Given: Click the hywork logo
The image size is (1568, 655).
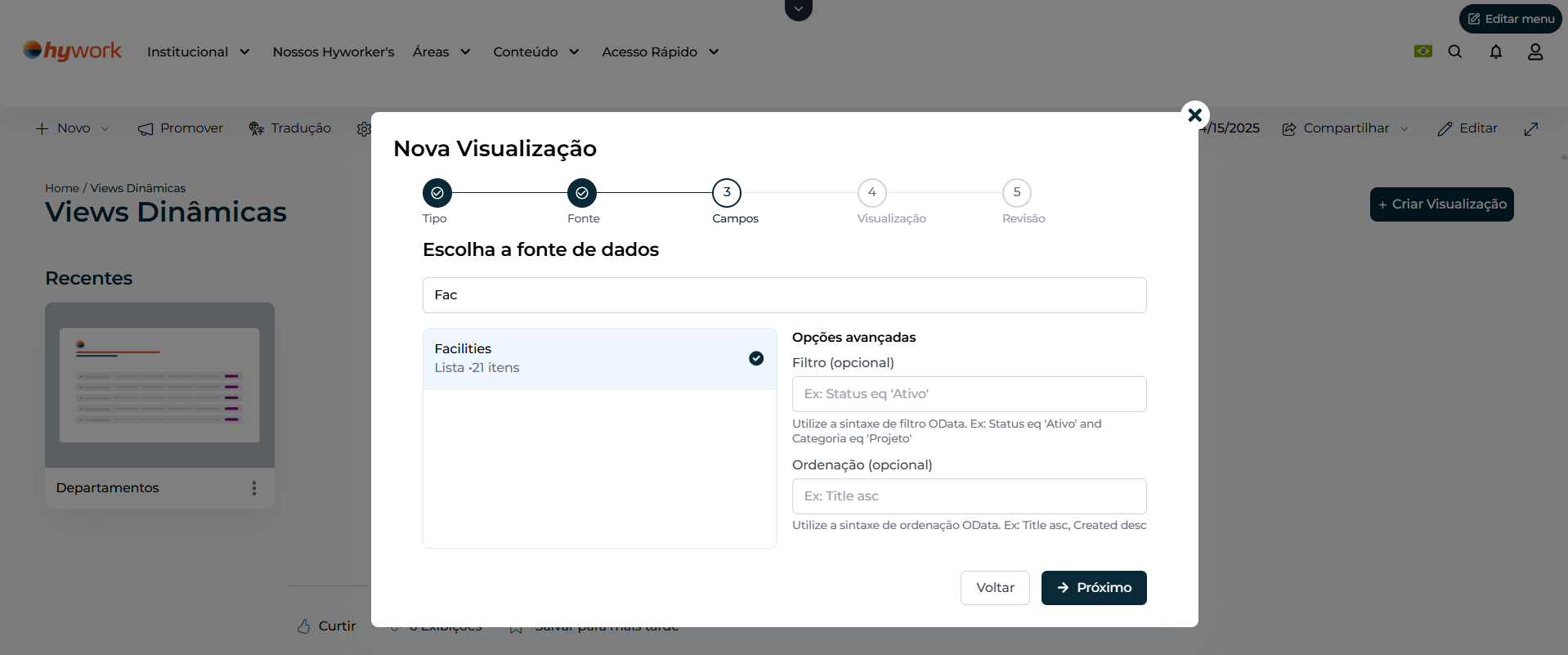Looking at the screenshot, I should click(73, 51).
